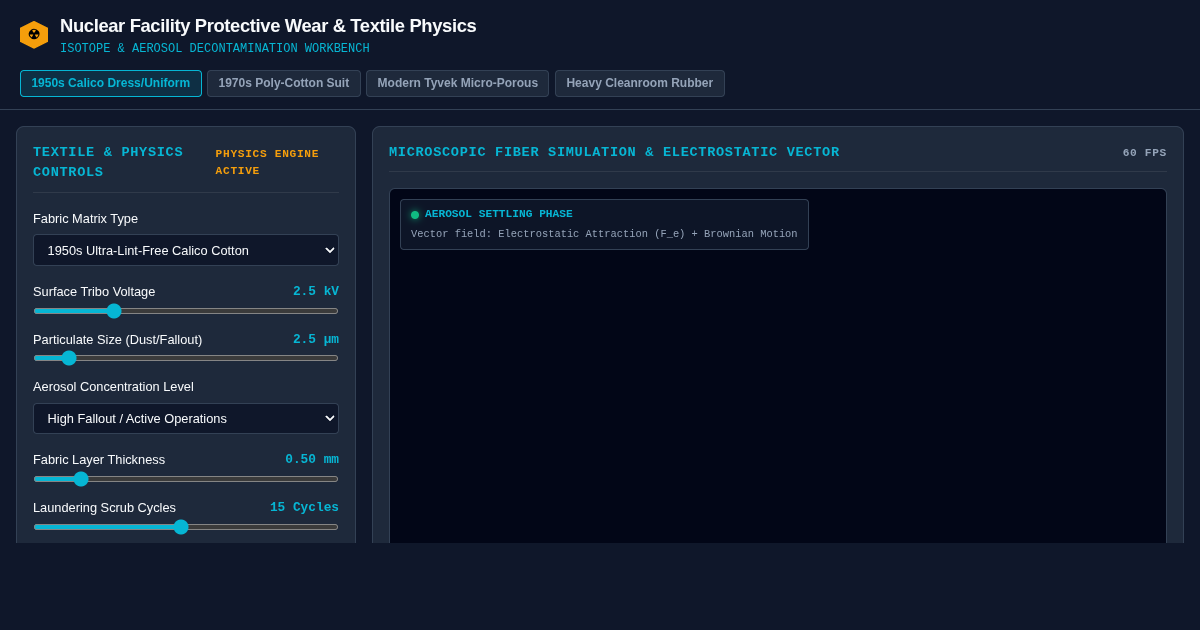Image resolution: width=1200 pixels, height=630 pixels.
Task: Switch to the 1970s Poly-Cotton Suit tab
Action: pos(284,83)
